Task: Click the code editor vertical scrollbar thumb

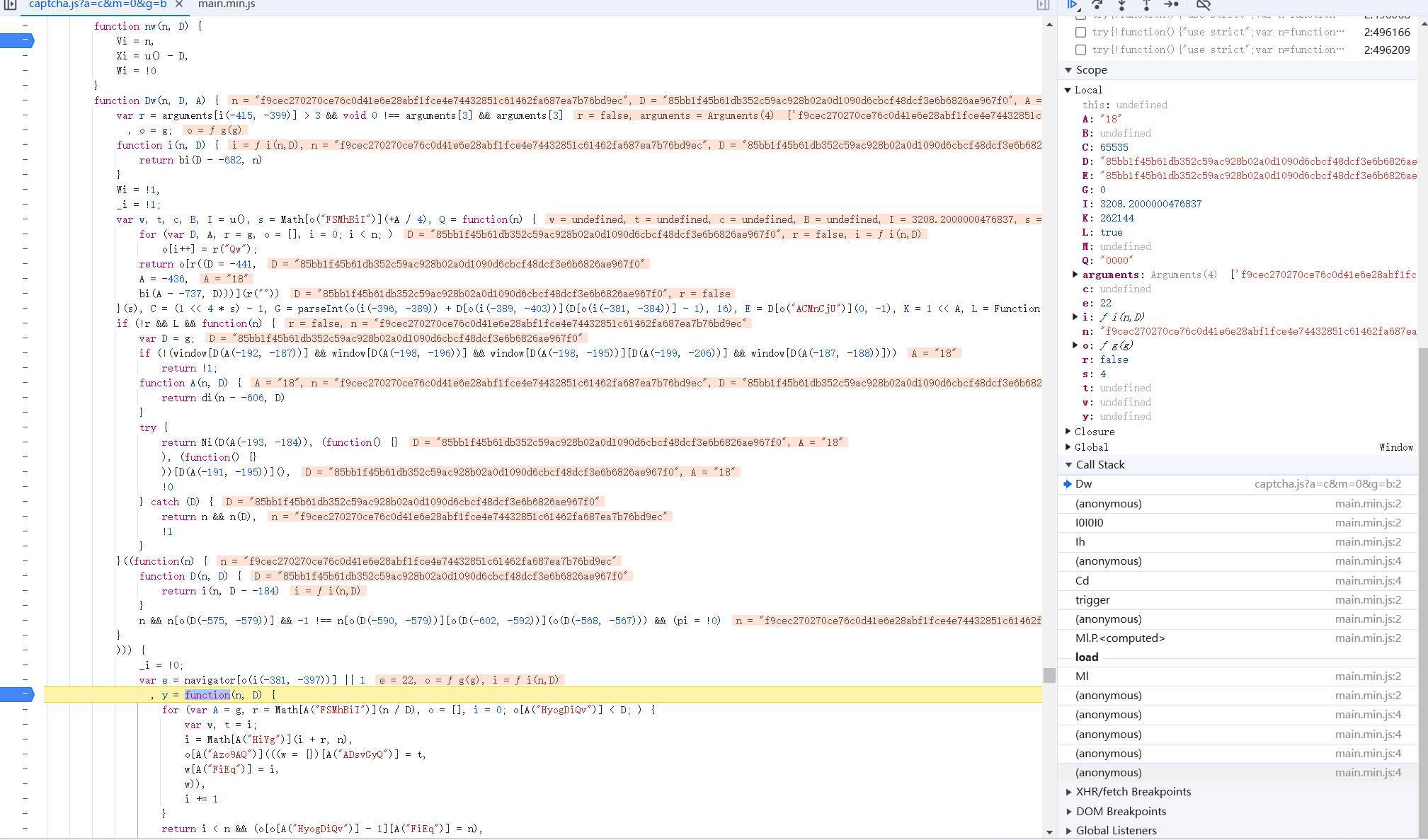Action: (x=1049, y=675)
